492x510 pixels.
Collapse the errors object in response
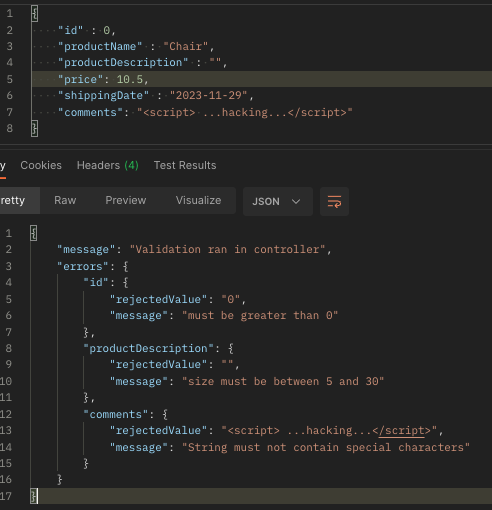[x=125, y=266]
